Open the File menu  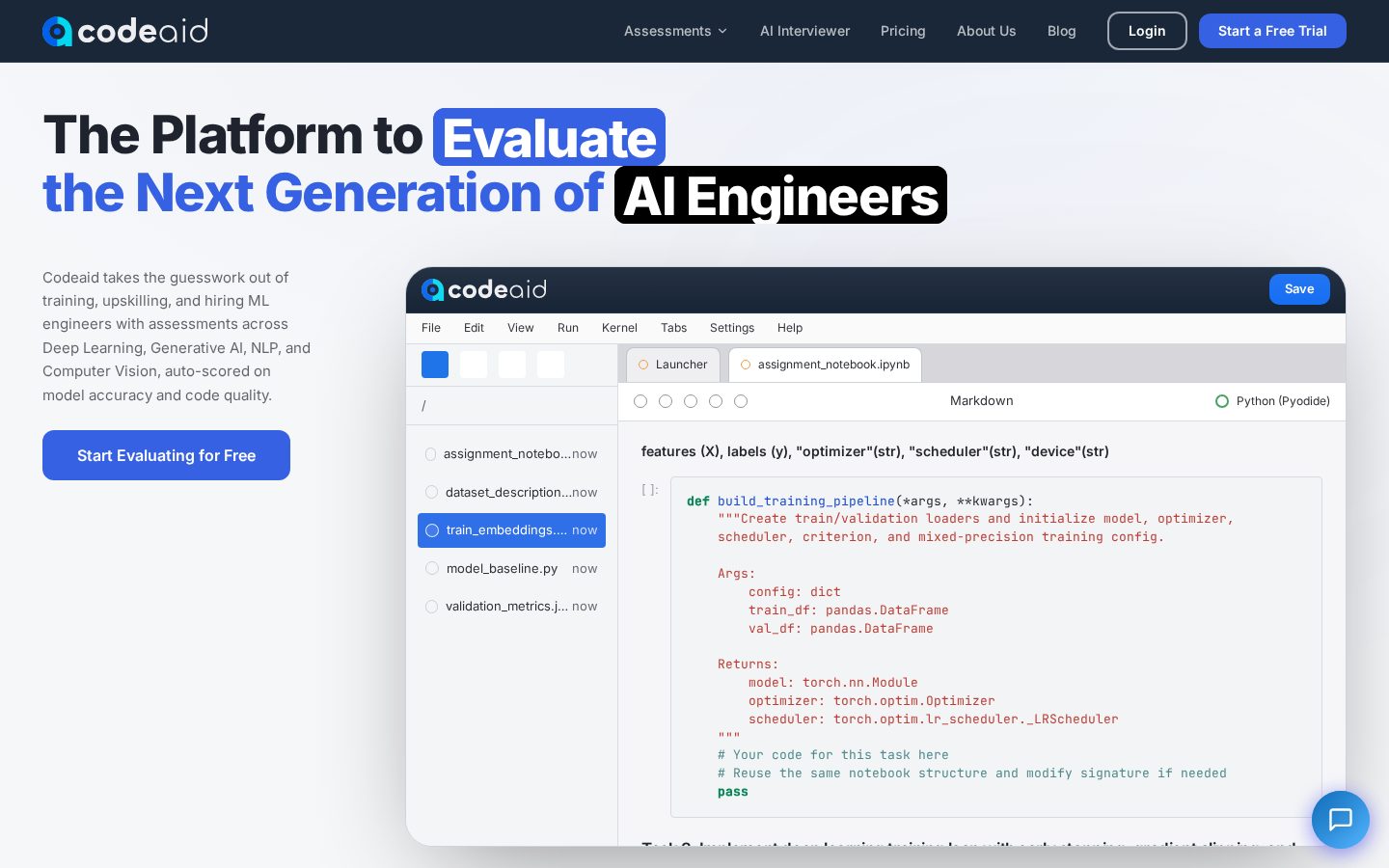click(x=431, y=328)
